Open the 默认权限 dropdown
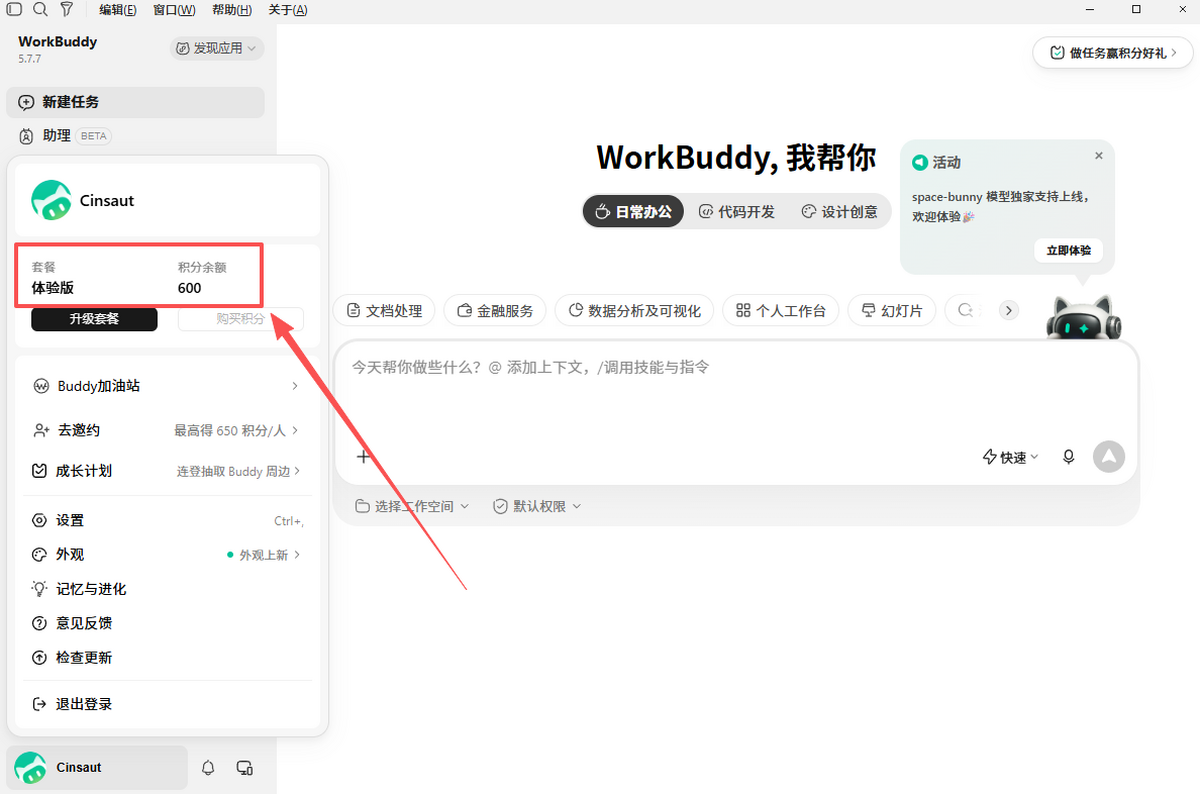The image size is (1200, 794). click(537, 507)
